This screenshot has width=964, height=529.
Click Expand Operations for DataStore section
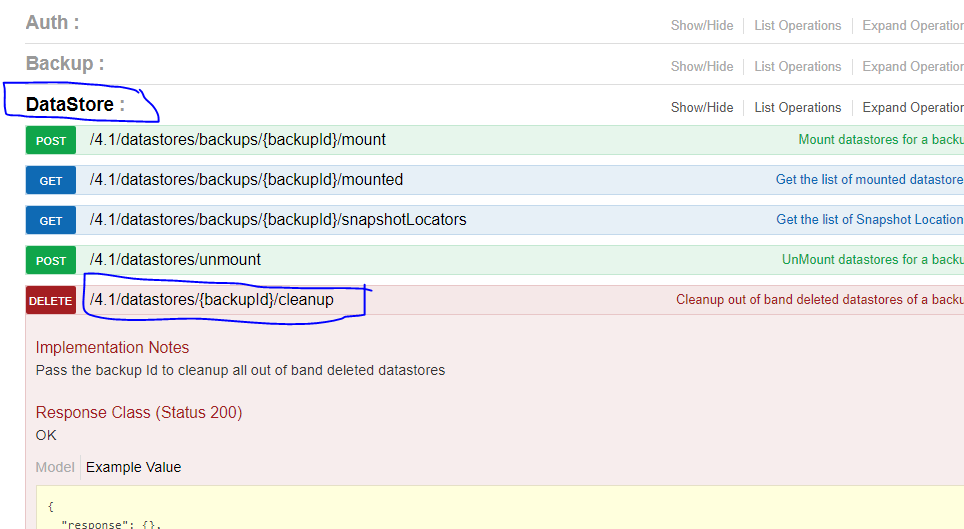(913, 108)
